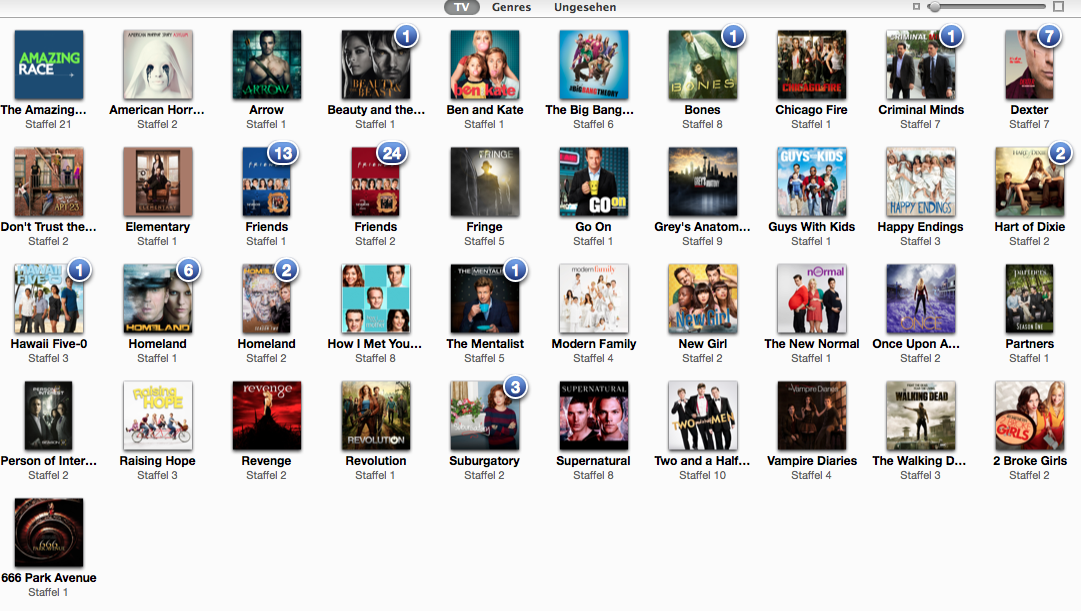Select Person of Interest cover

point(48,416)
